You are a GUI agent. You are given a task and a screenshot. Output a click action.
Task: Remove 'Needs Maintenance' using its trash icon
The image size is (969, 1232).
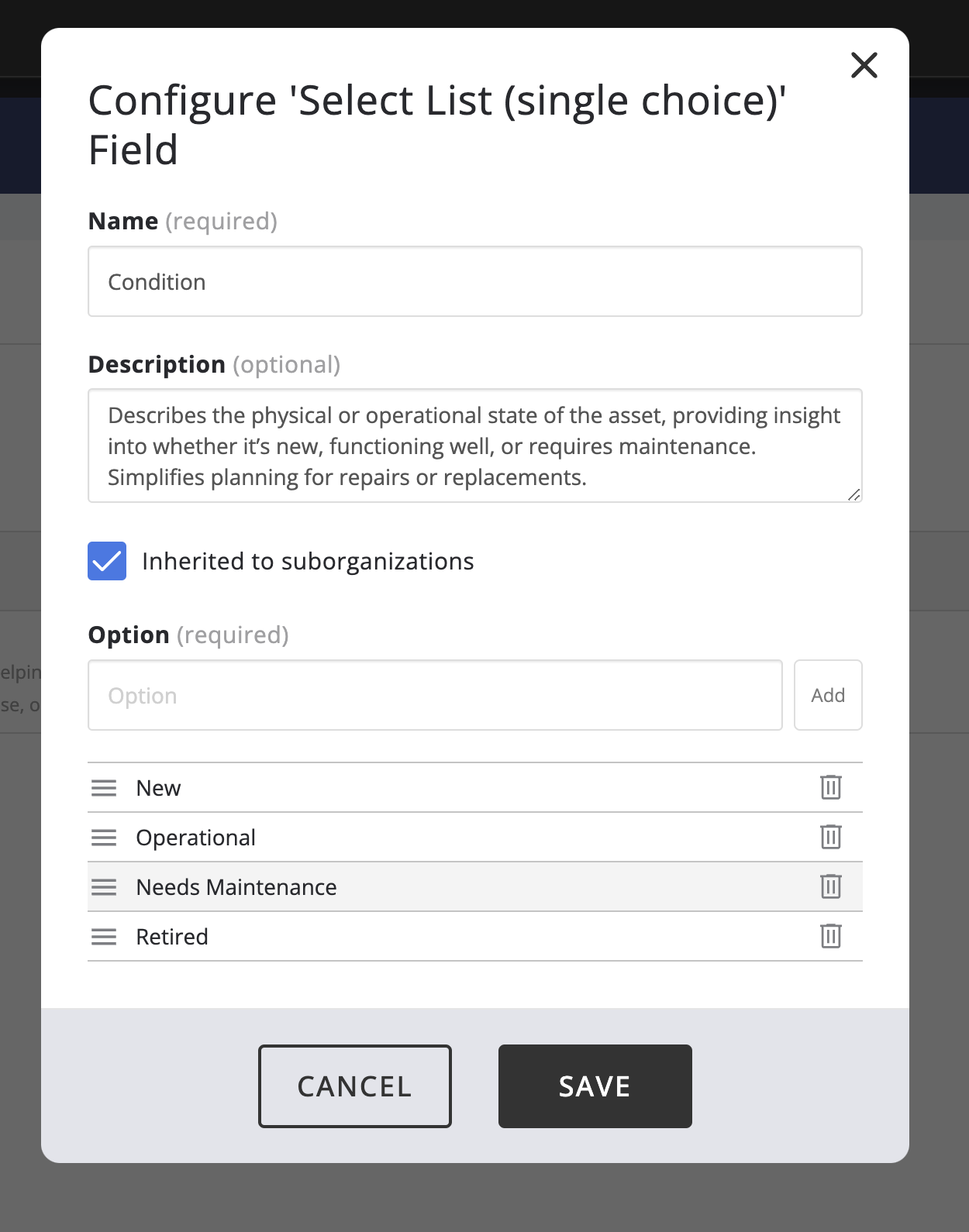pyautogui.click(x=830, y=886)
